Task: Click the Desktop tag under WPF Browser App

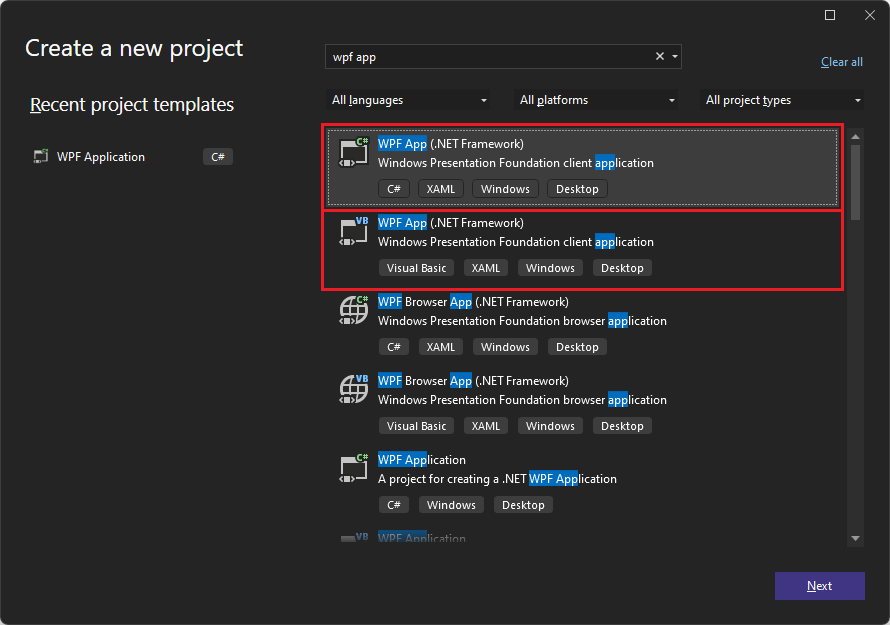Action: [x=577, y=346]
